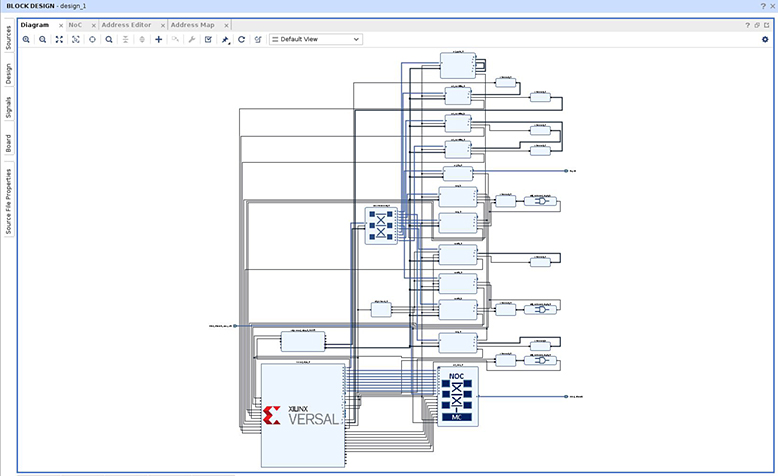This screenshot has height=476, width=778.
Task: Switch to the NoC tab
Action: click(75, 25)
